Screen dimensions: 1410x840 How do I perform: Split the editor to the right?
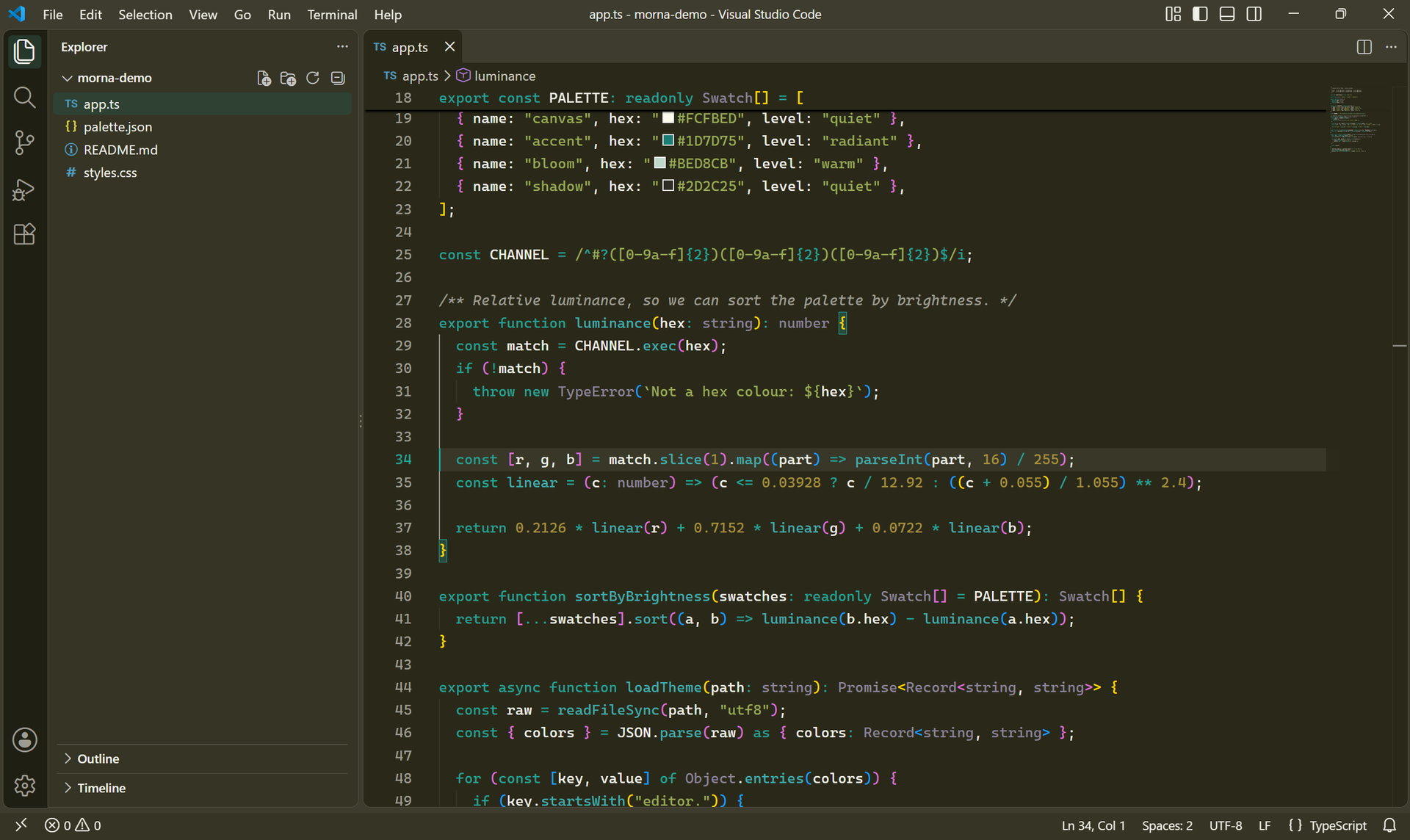1364,46
